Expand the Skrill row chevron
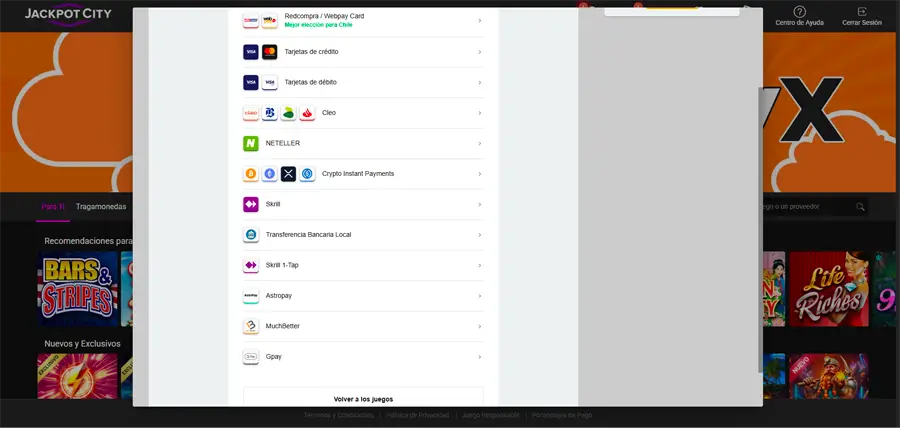900x428 pixels. point(480,204)
